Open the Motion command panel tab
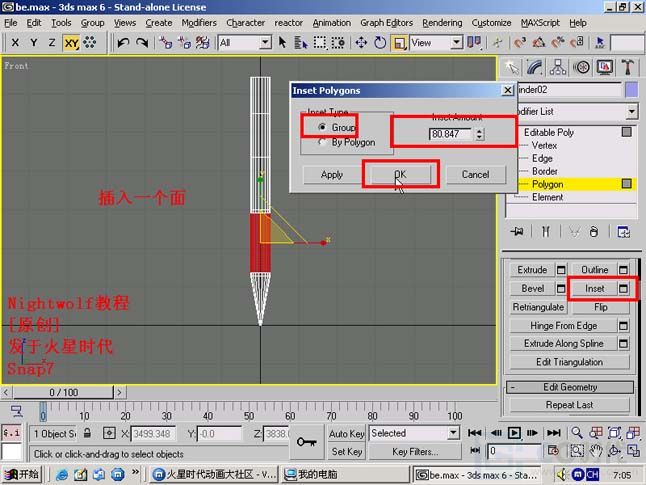Screen dimensions: 646x485 click(581, 67)
